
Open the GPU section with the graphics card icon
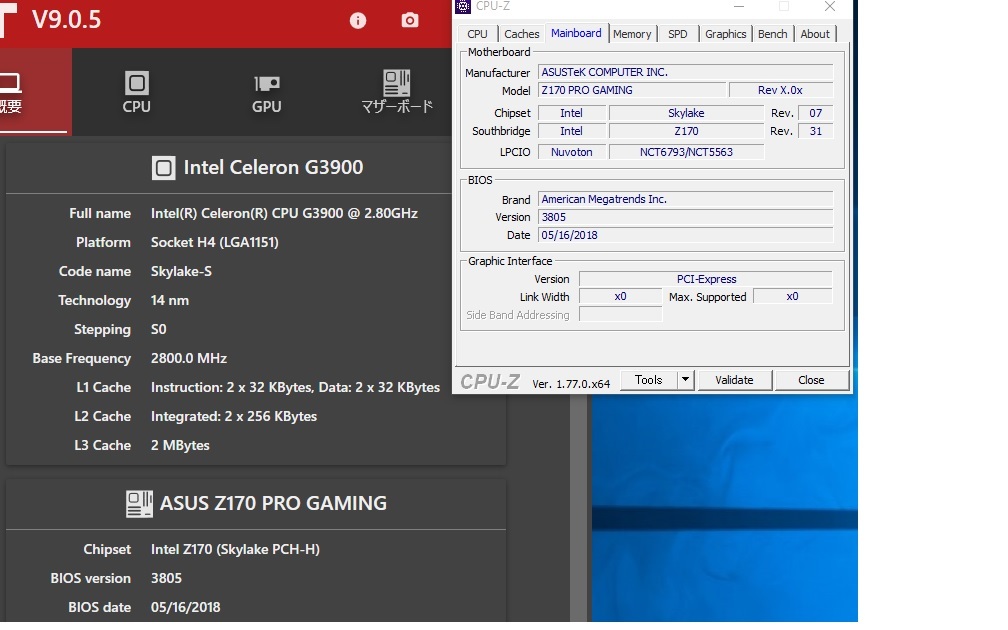(x=267, y=92)
